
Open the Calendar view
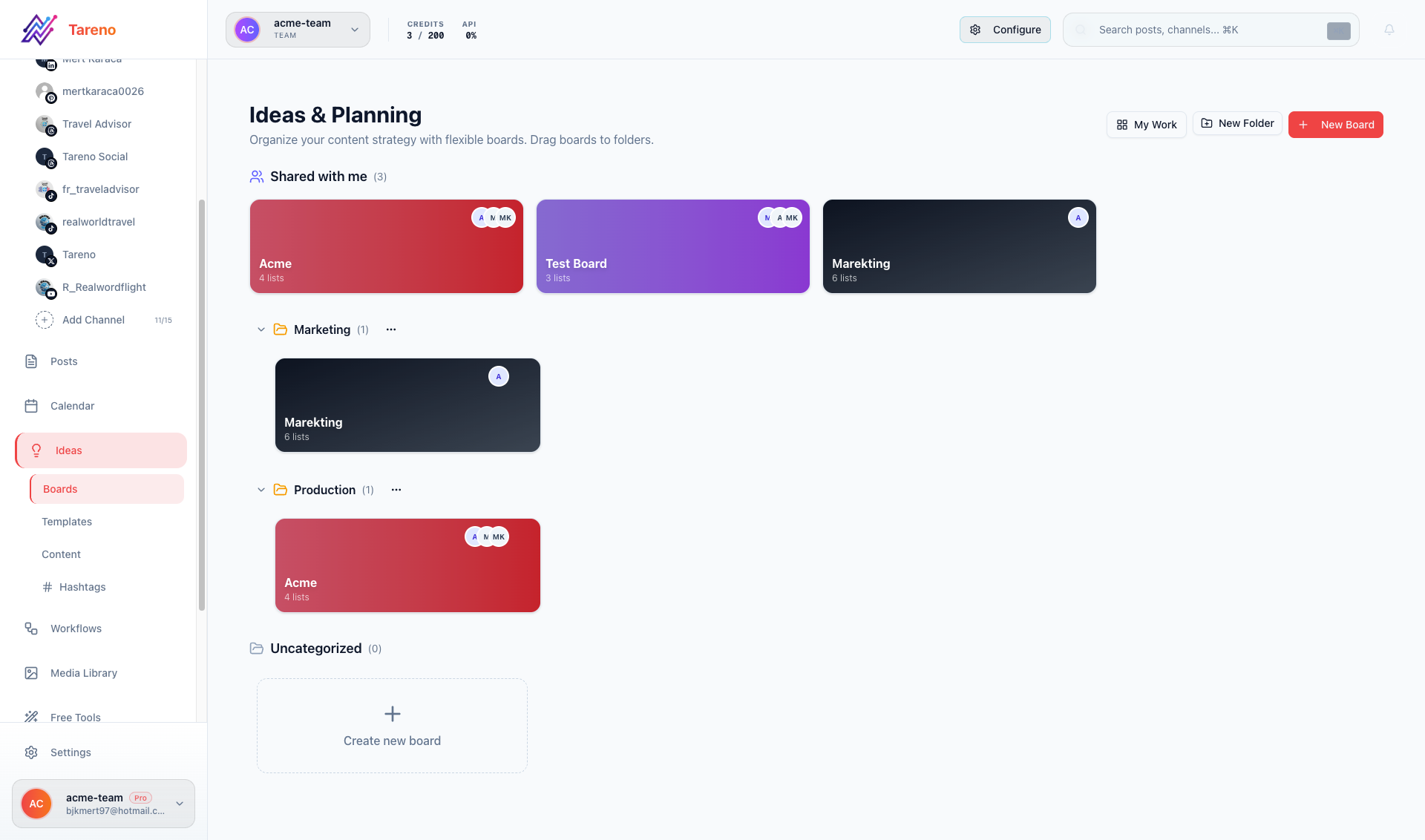(71, 406)
